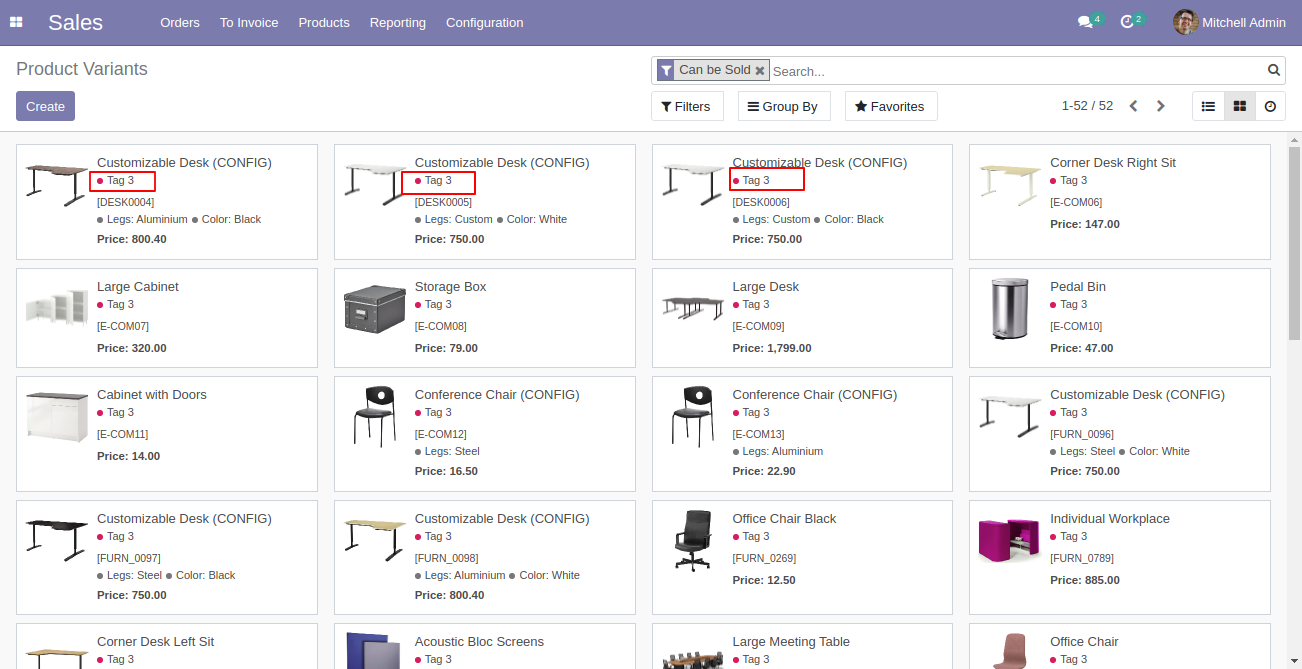Click the search magnifier icon

(x=1274, y=70)
